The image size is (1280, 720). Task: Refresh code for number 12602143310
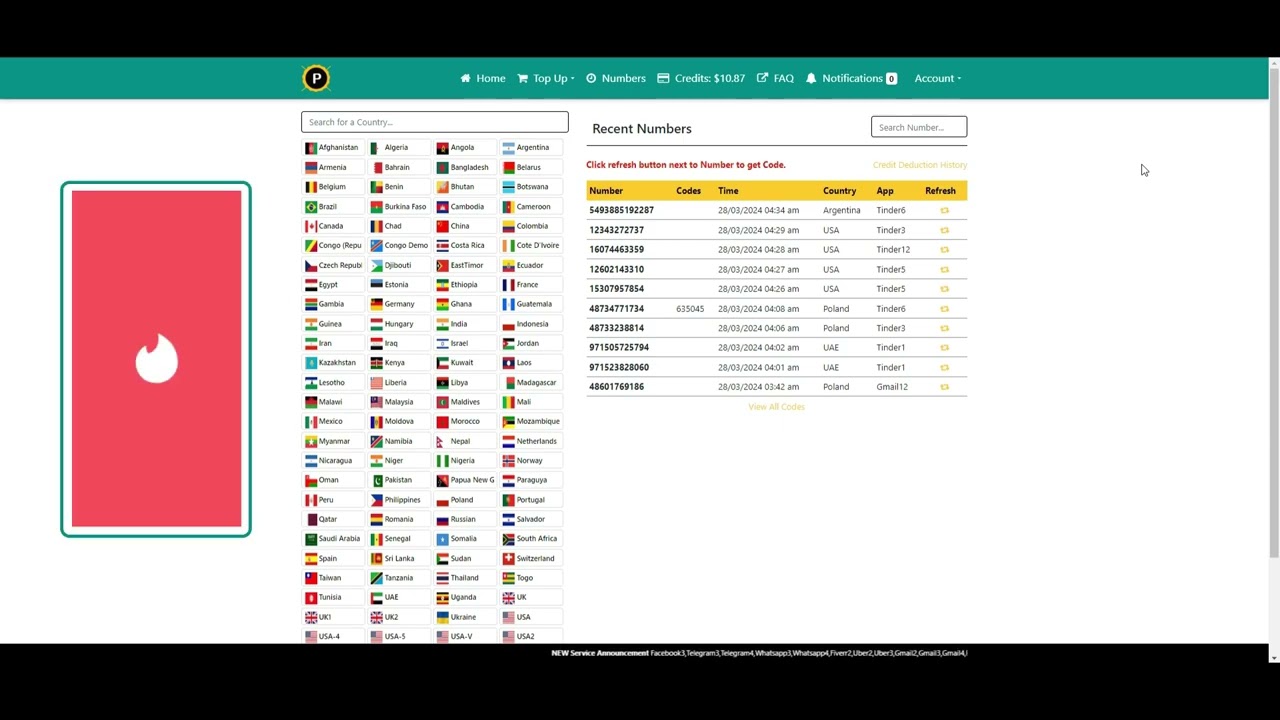click(944, 269)
